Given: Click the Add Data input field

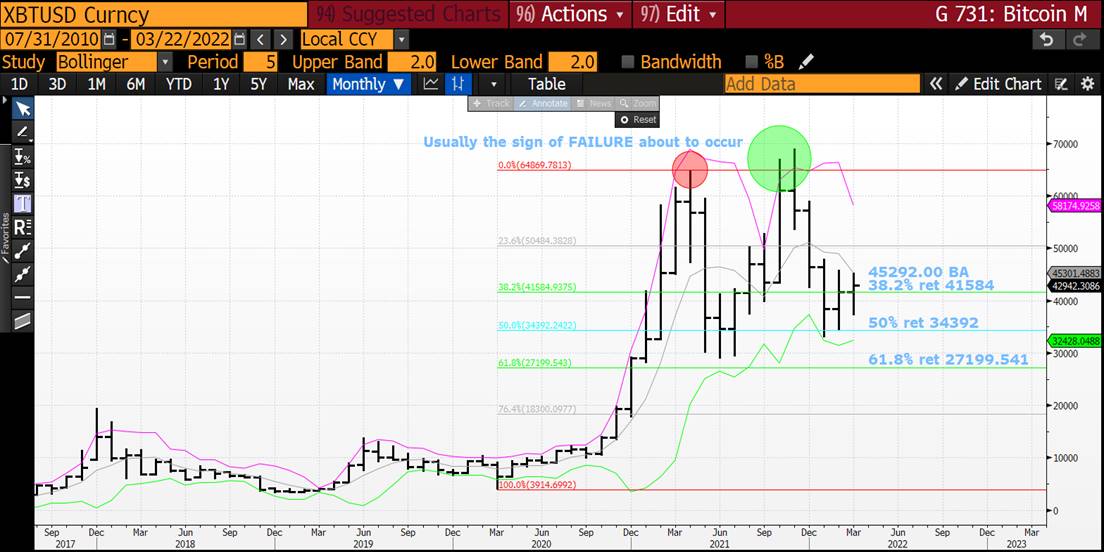Looking at the screenshot, I should 822,84.
